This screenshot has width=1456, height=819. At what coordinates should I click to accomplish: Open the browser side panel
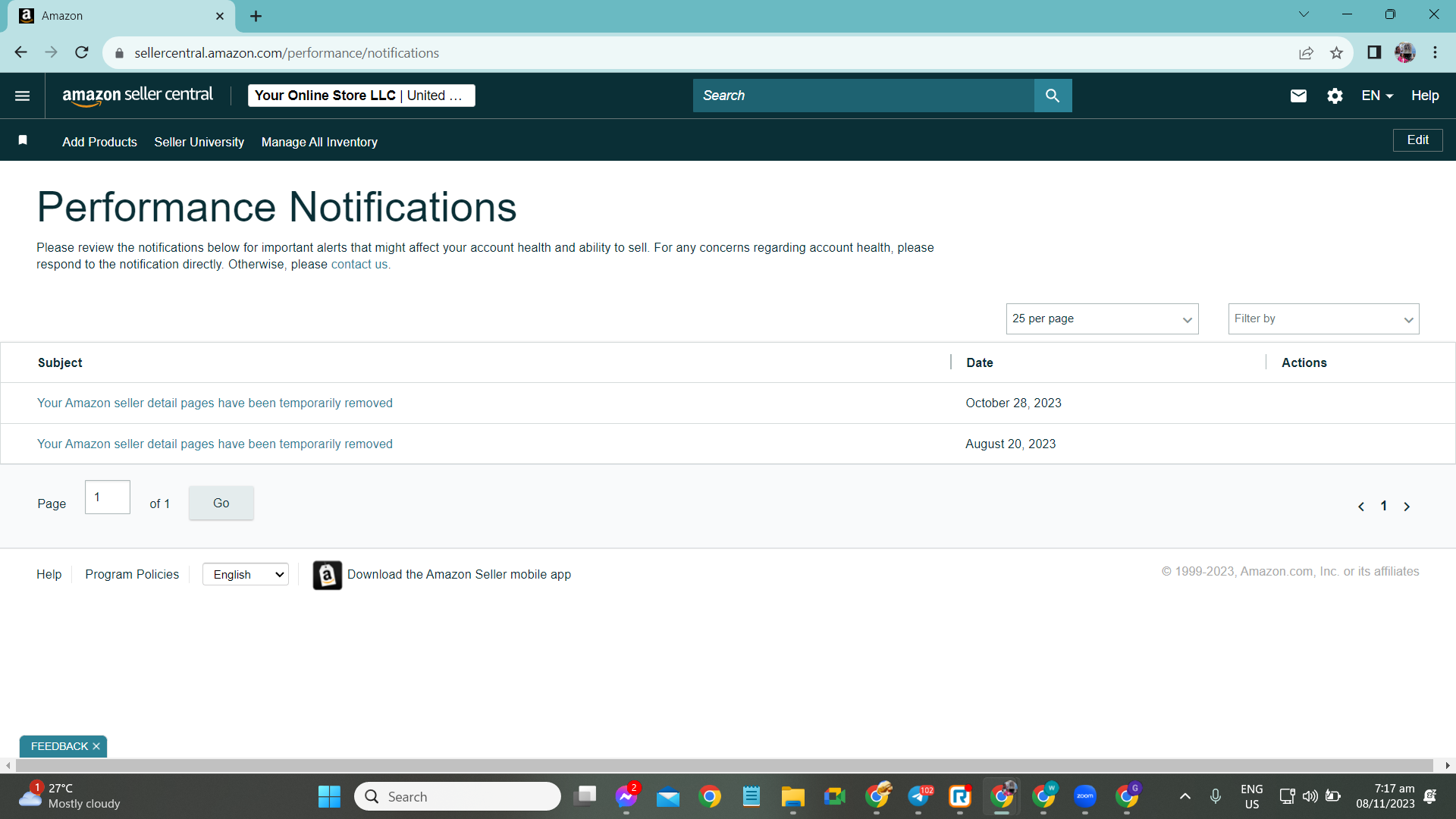click(1374, 52)
